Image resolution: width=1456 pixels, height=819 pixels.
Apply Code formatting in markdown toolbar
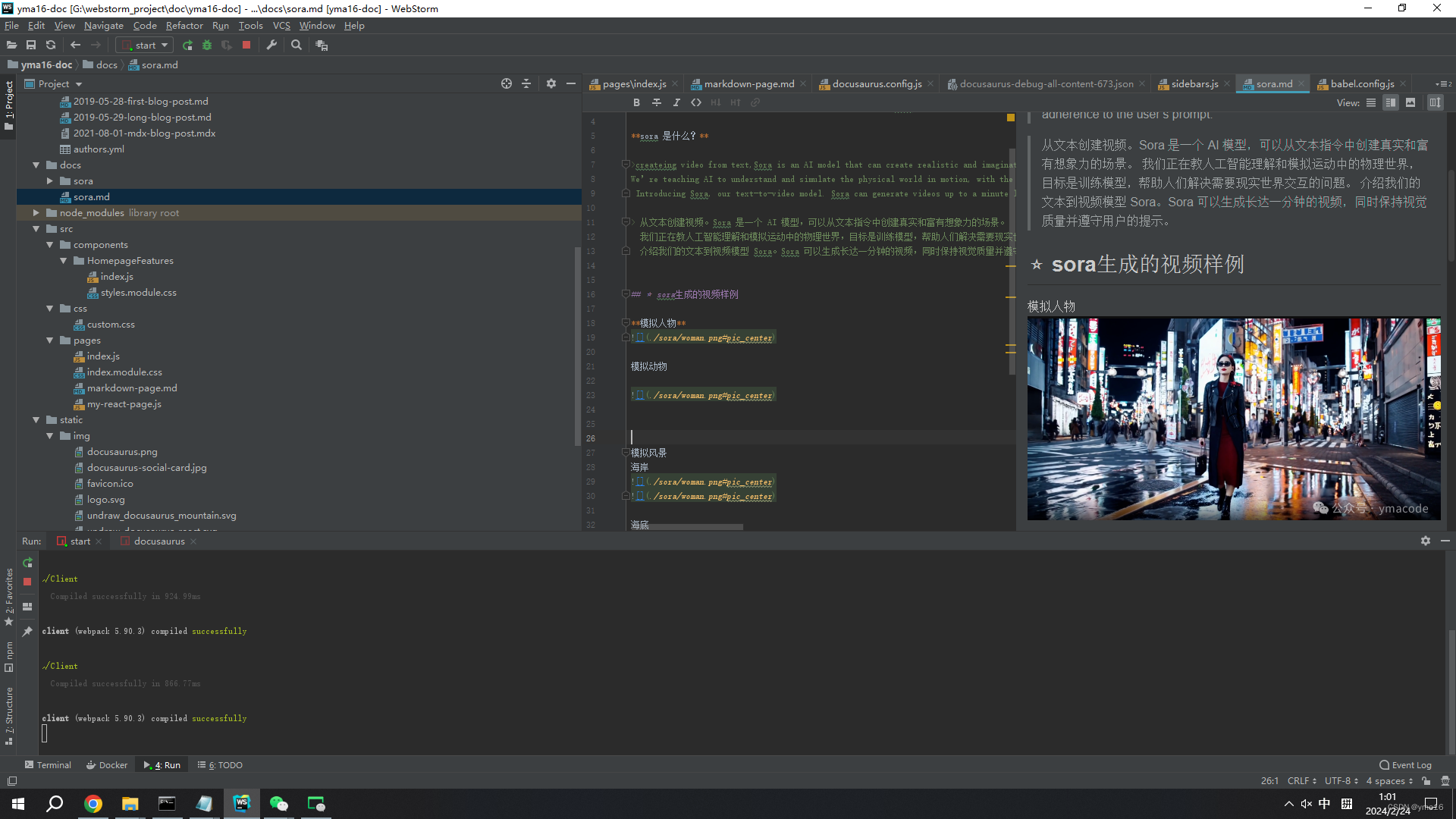point(696,102)
